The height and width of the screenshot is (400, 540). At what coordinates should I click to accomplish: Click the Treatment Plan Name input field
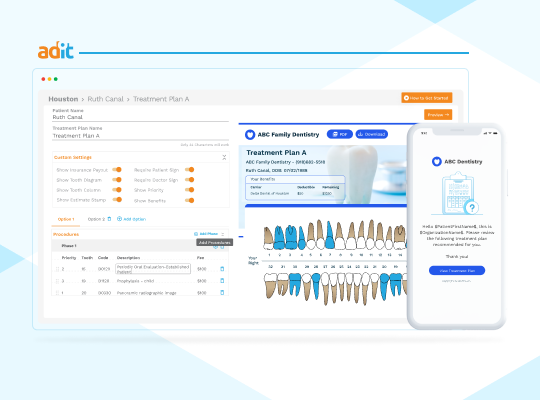[141, 136]
